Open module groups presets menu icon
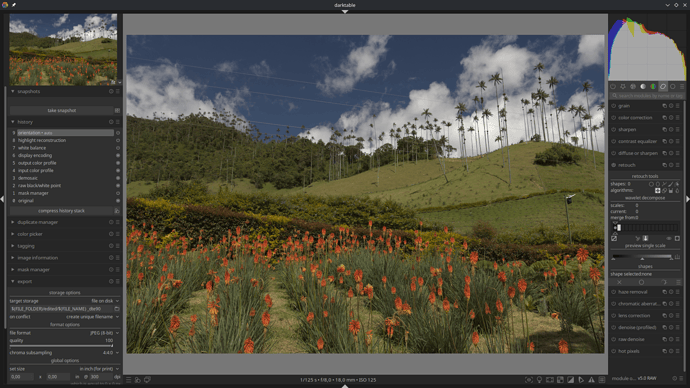The height and width of the screenshot is (388, 690). tap(682, 87)
